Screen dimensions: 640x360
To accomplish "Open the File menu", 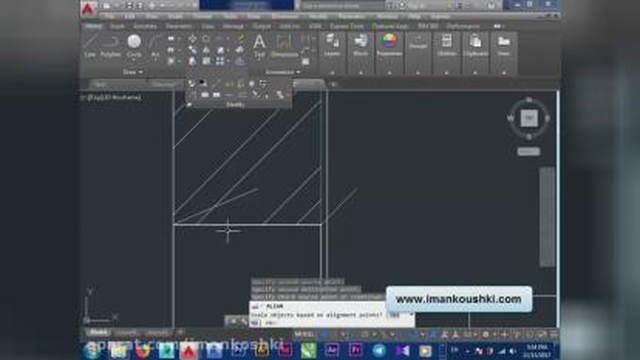I will pyautogui.click(x=109, y=17).
